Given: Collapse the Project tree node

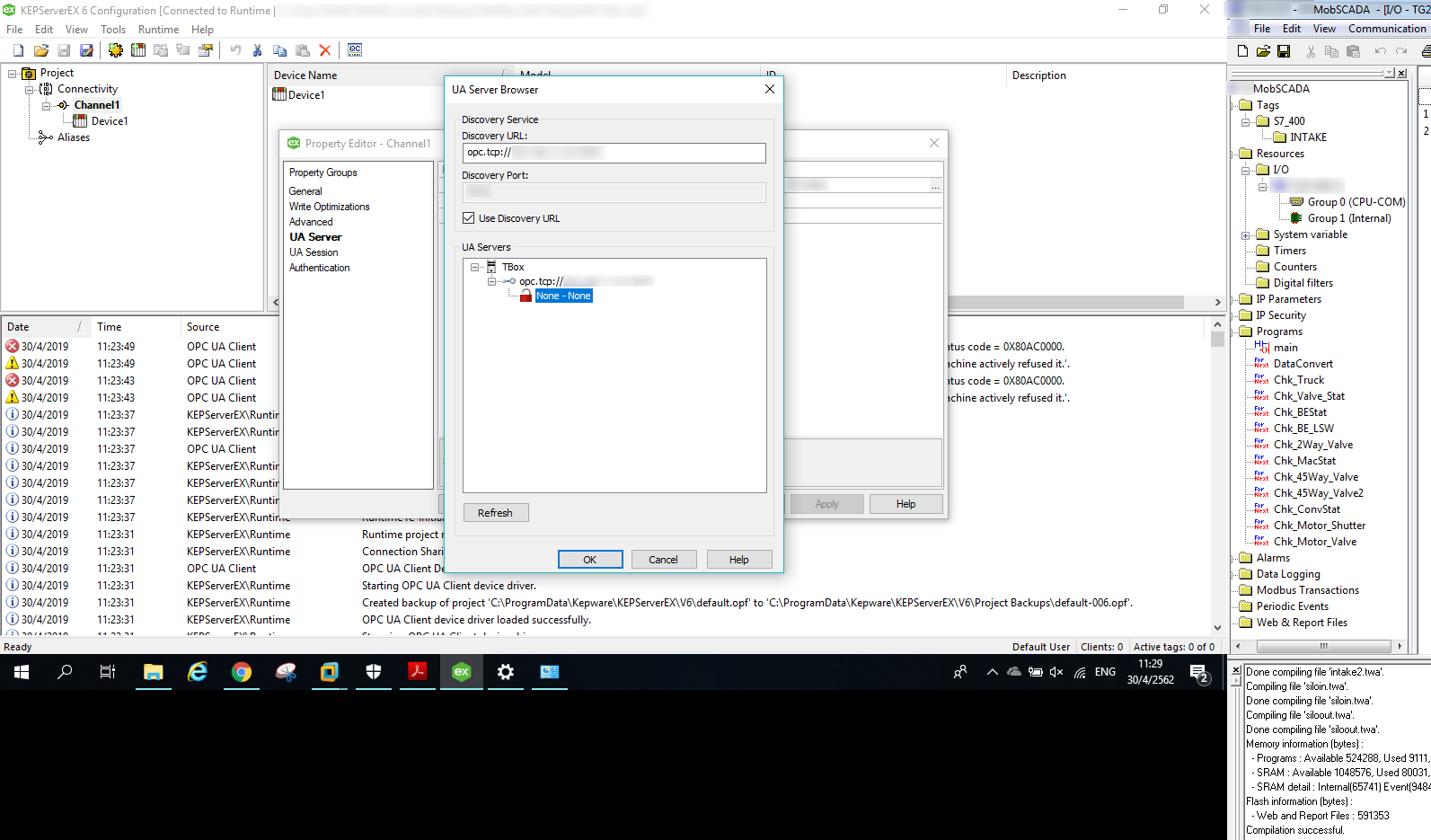Looking at the screenshot, I should click(x=13, y=73).
